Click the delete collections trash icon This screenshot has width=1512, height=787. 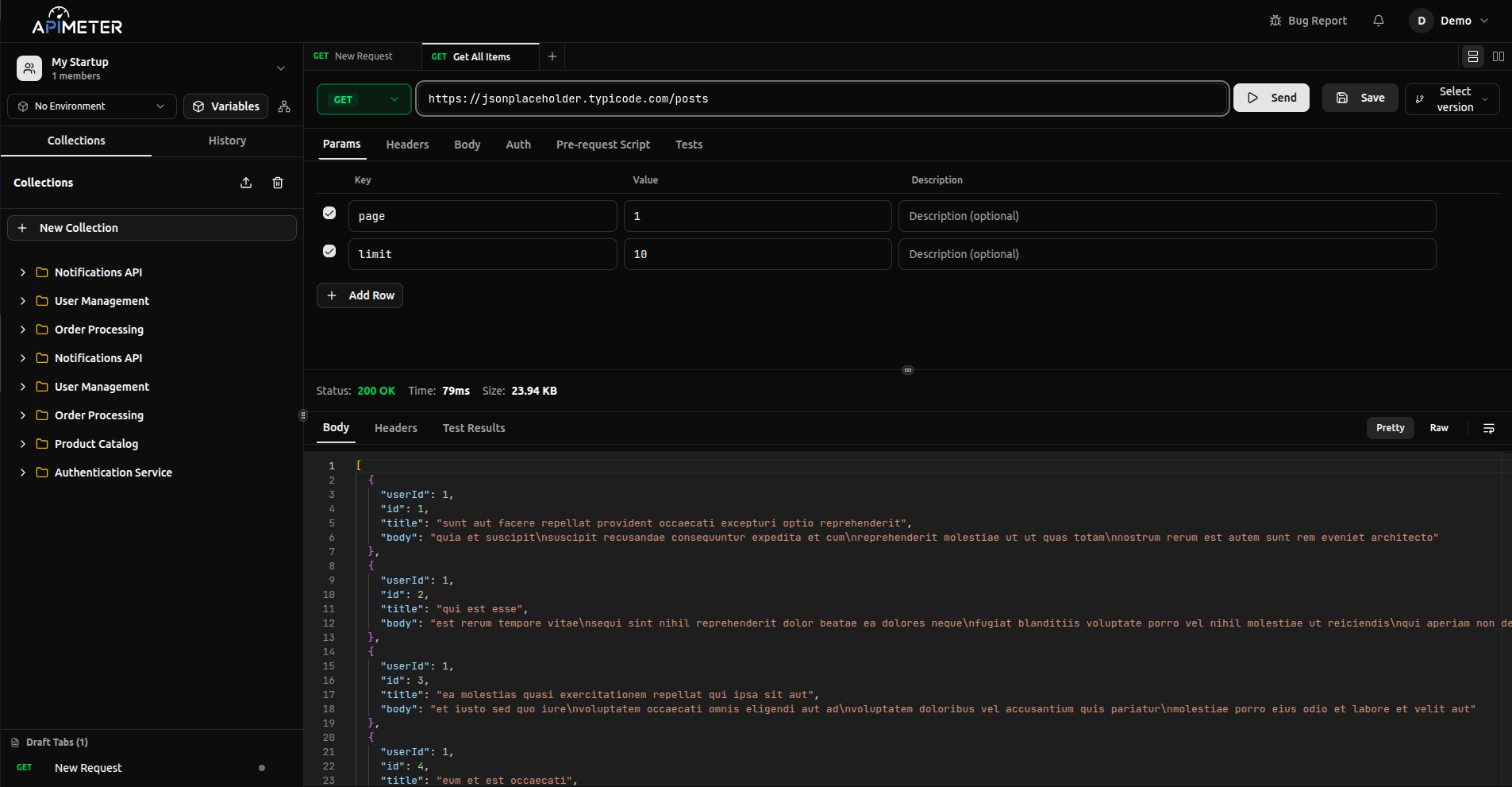click(x=278, y=183)
